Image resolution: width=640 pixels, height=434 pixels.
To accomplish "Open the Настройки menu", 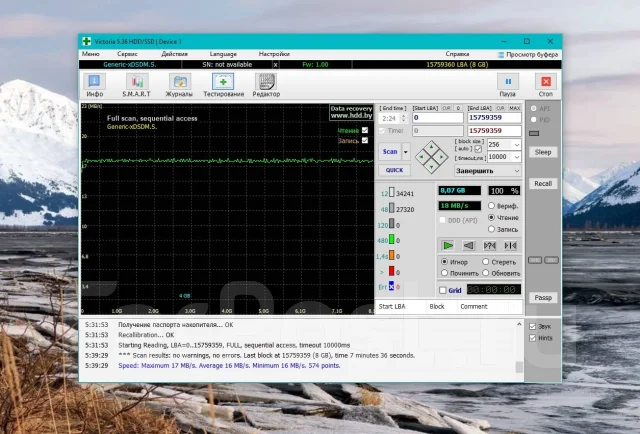I will pos(274,54).
